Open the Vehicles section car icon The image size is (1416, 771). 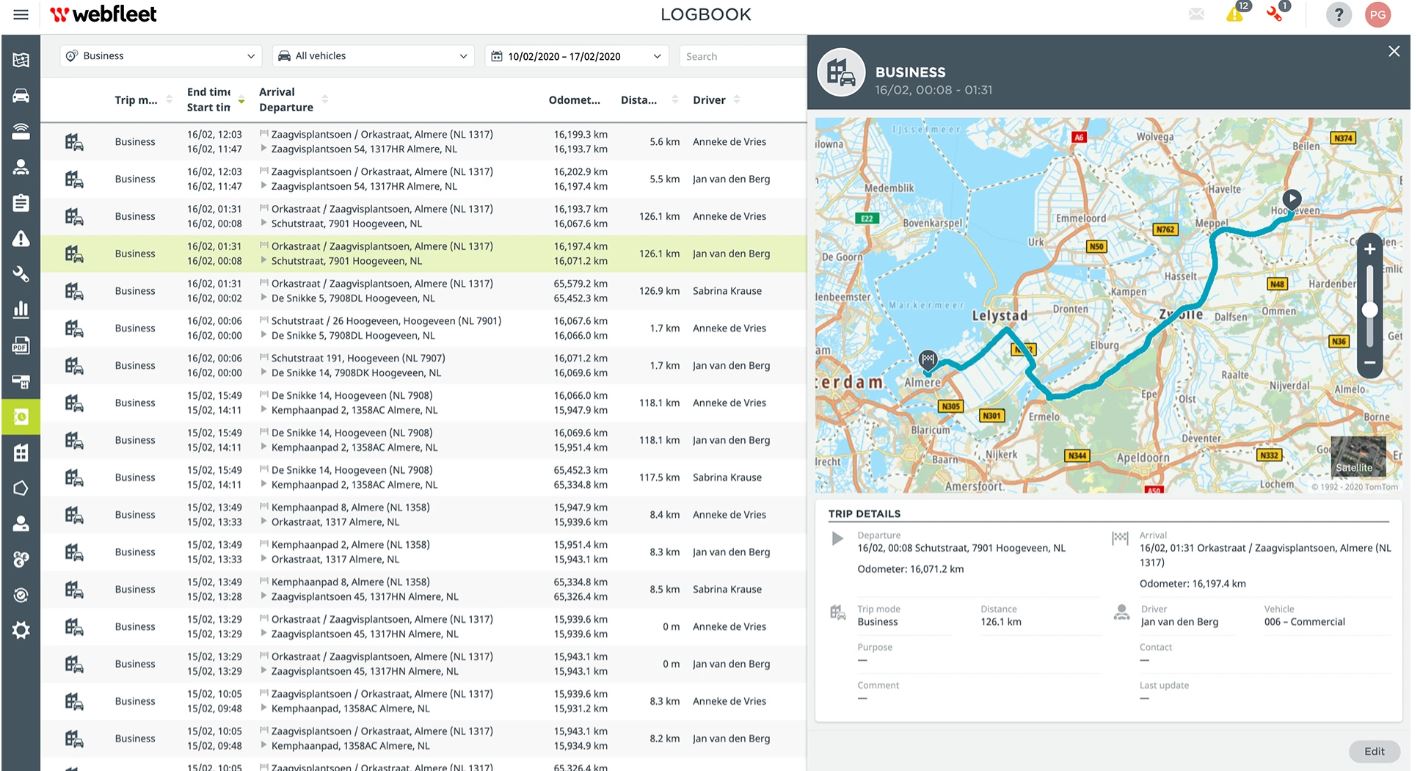(20, 96)
